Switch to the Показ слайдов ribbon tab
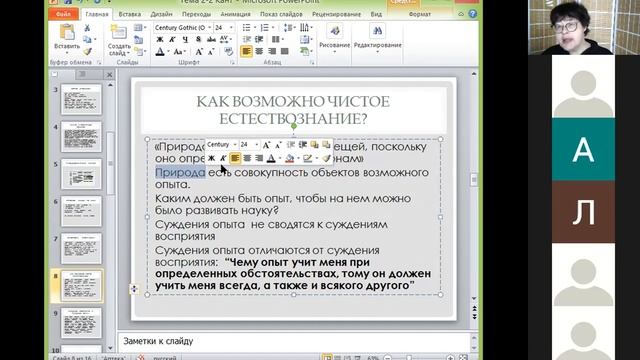Viewport: 640px width, 360px height. point(281,14)
